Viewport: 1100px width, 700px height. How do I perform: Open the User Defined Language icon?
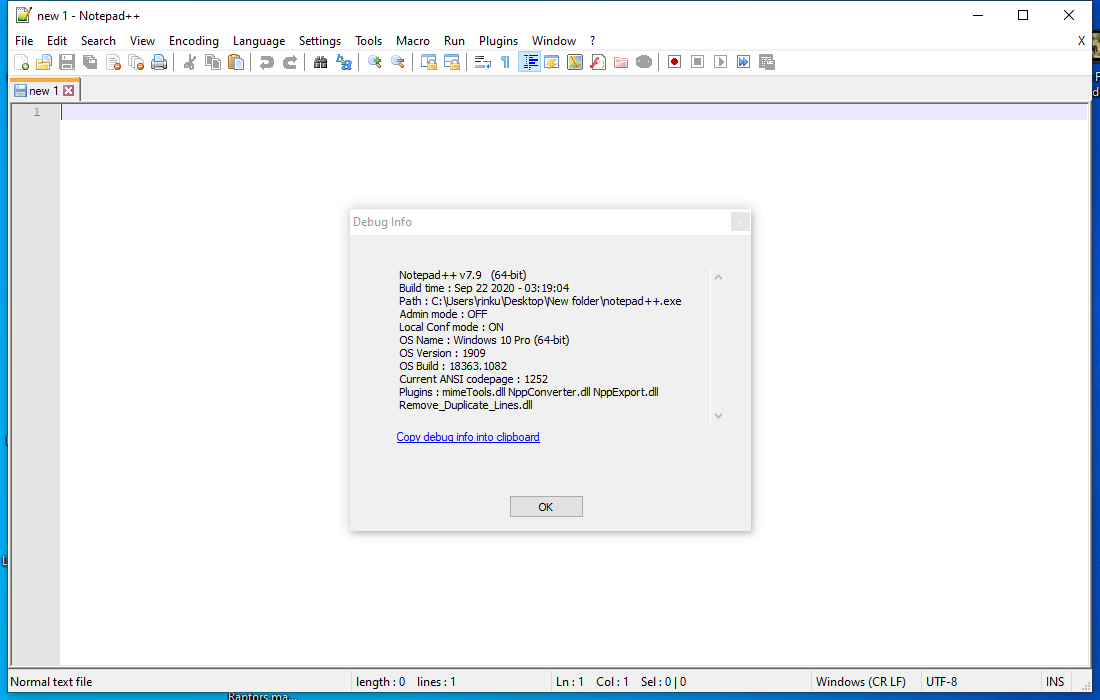[551, 62]
